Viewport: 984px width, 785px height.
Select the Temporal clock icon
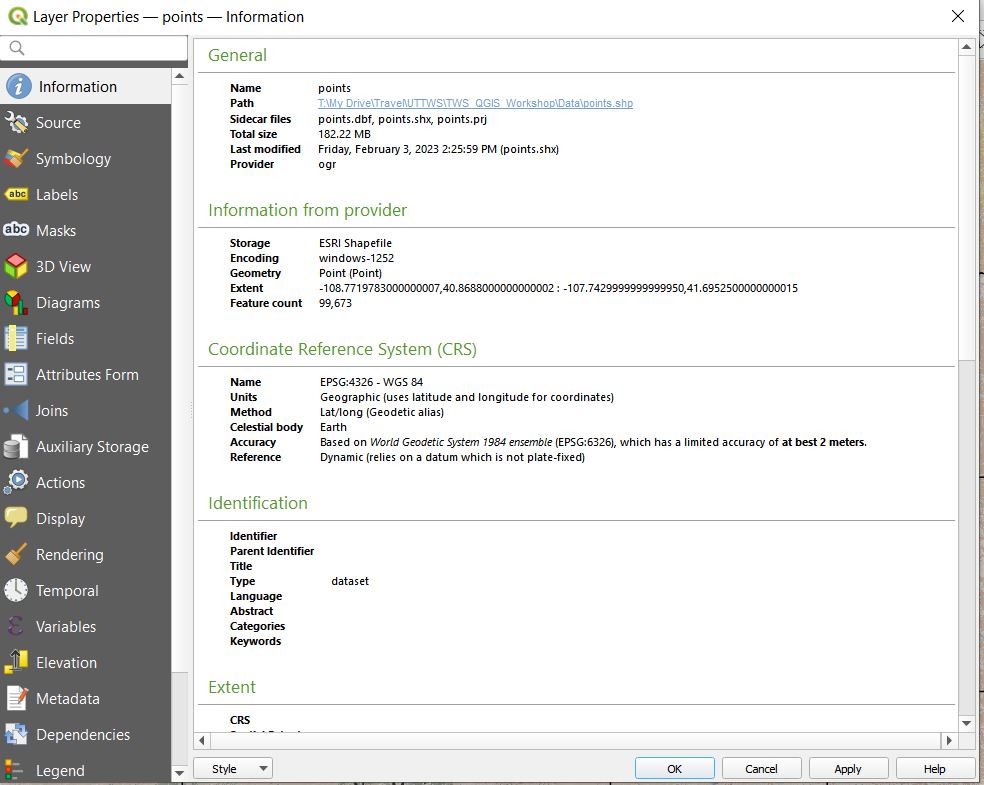coord(17,591)
